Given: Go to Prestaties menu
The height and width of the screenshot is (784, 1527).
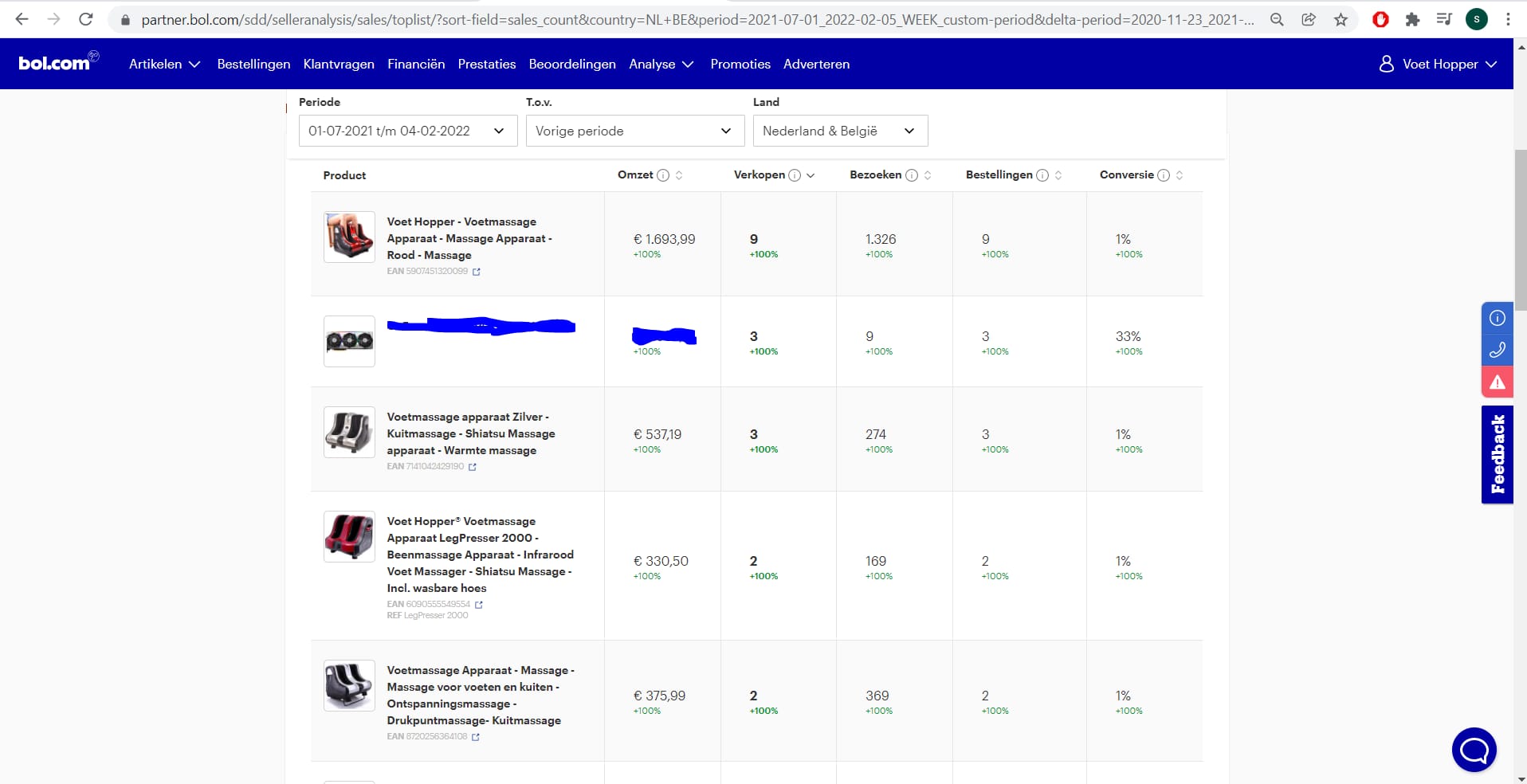Looking at the screenshot, I should pos(487,64).
